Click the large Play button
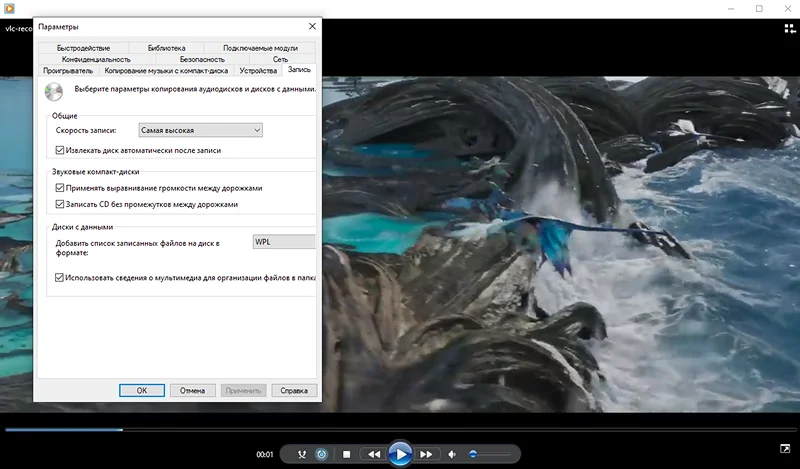This screenshot has width=800, height=469. (x=401, y=454)
